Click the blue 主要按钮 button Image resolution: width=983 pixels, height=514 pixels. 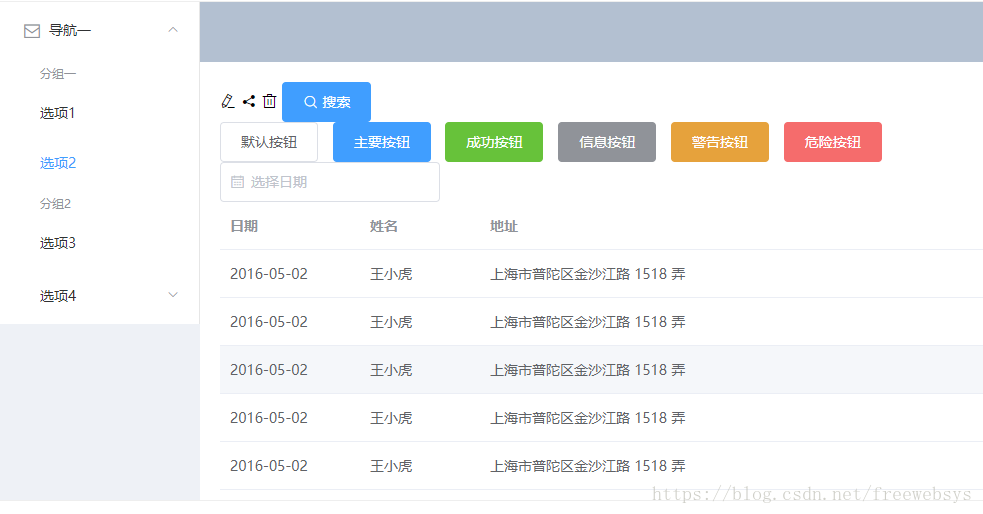382,142
